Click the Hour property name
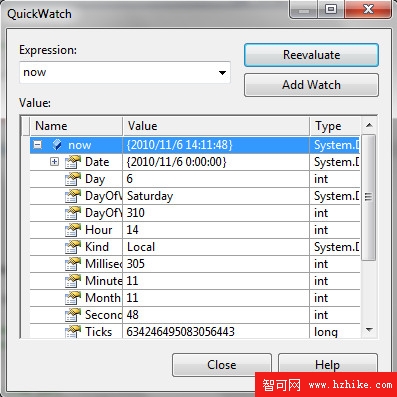The width and height of the screenshot is (397, 397). (99, 230)
